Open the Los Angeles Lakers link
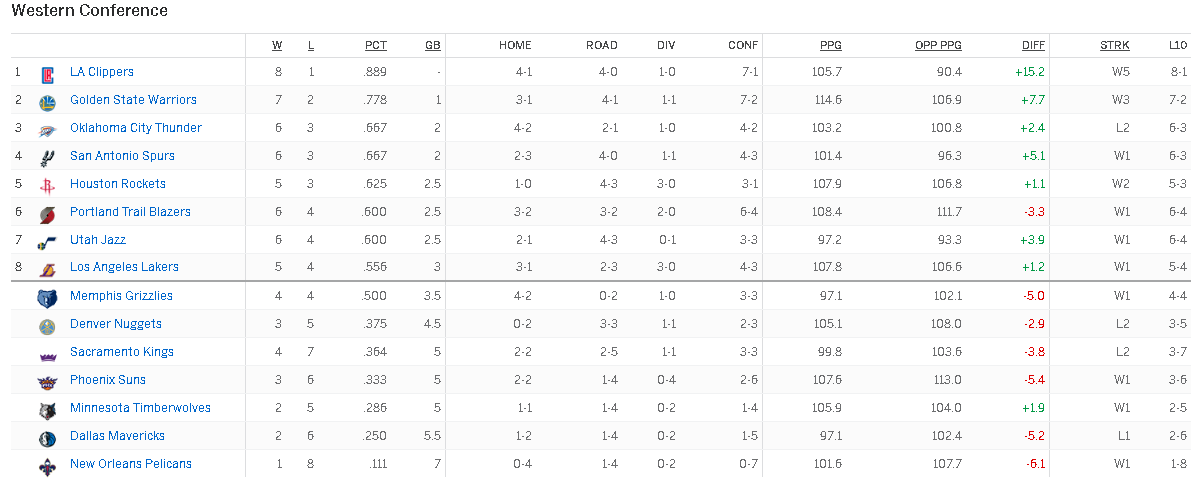Viewport: 1204px width, 482px height. [124, 268]
